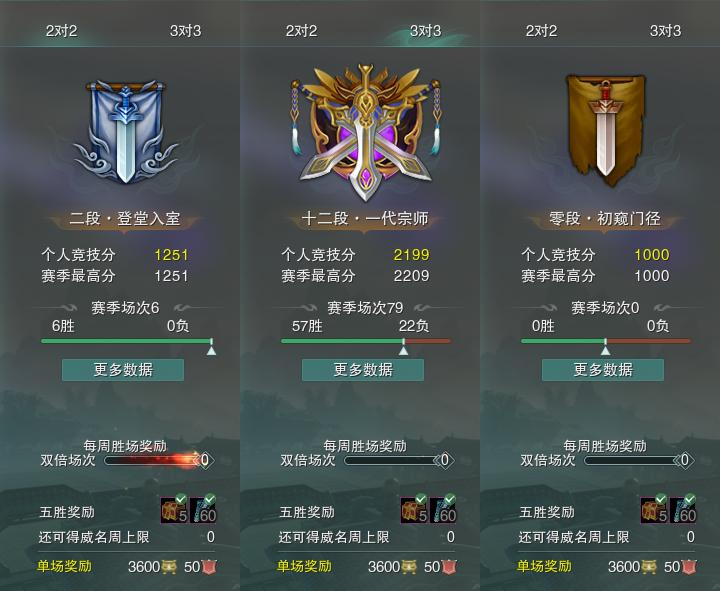The image size is (720, 591).
Task: Click the green checkmark on right panel 60 reward
Action: pos(690,499)
